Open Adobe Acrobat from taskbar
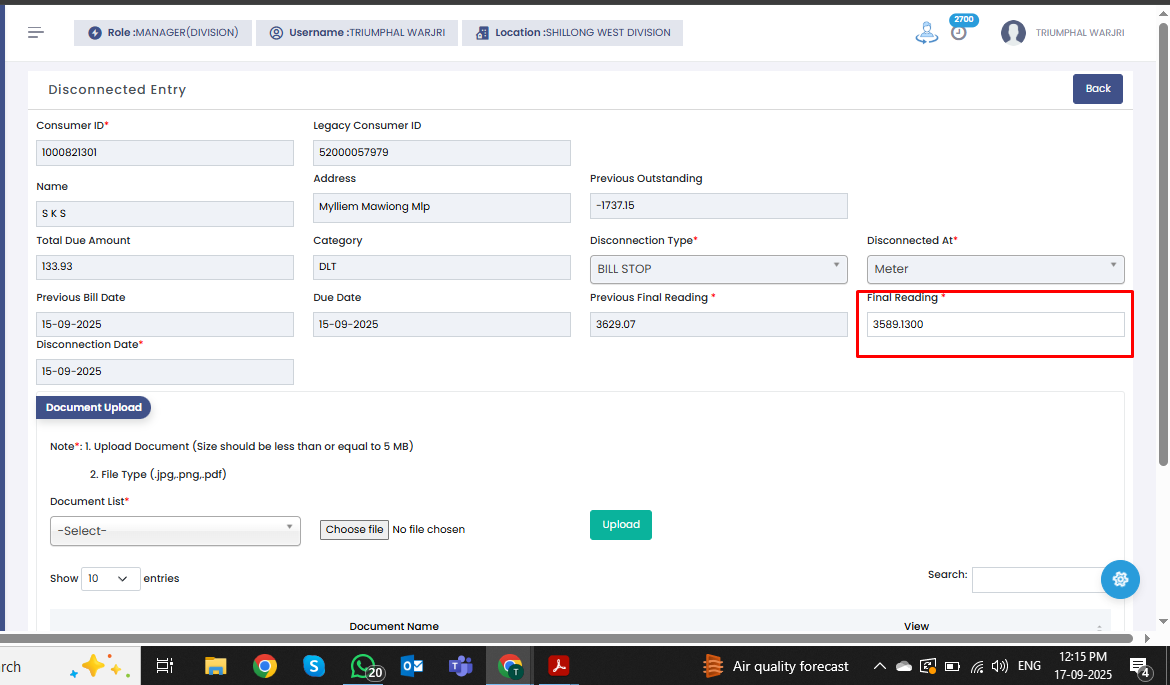 558,666
